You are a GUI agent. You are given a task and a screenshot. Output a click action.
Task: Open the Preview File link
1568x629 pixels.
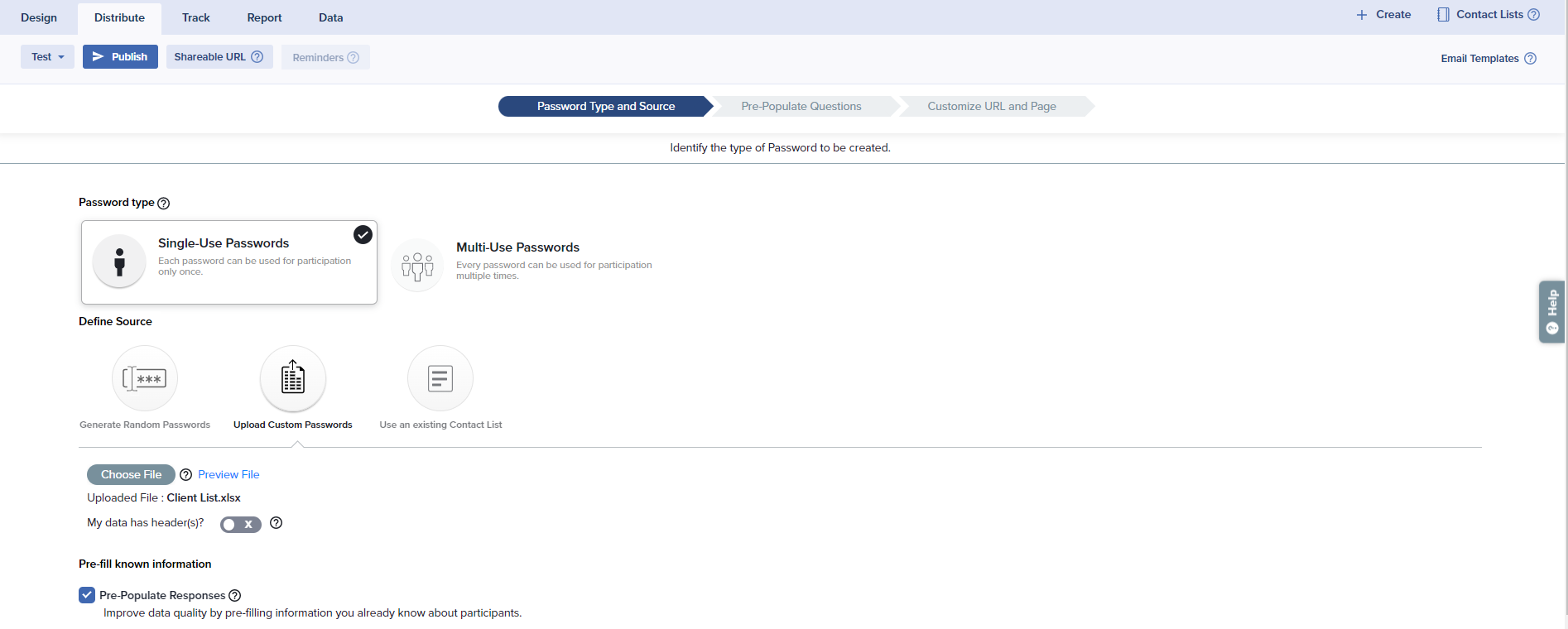(228, 475)
